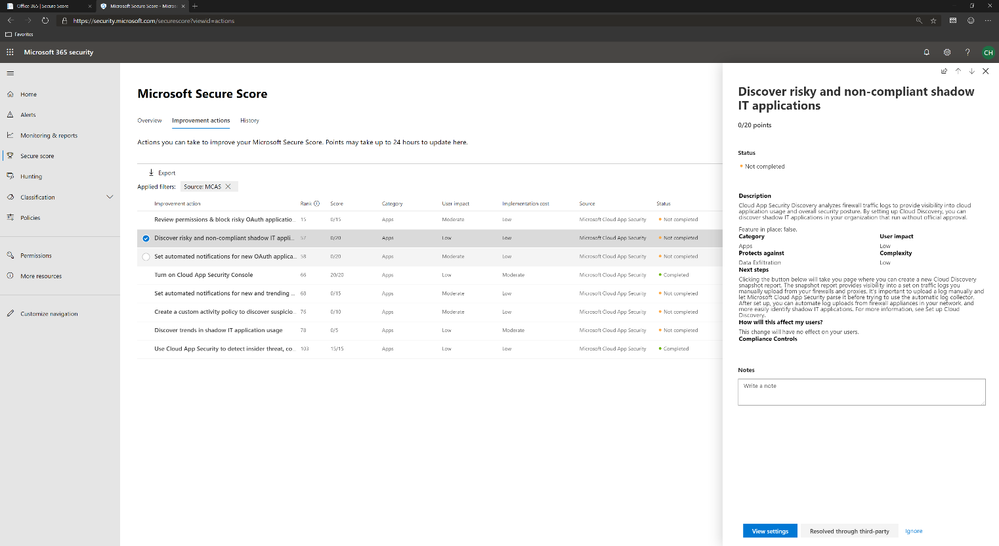Open 'Discover trends in shadow IT application usage'

[x=218, y=330]
